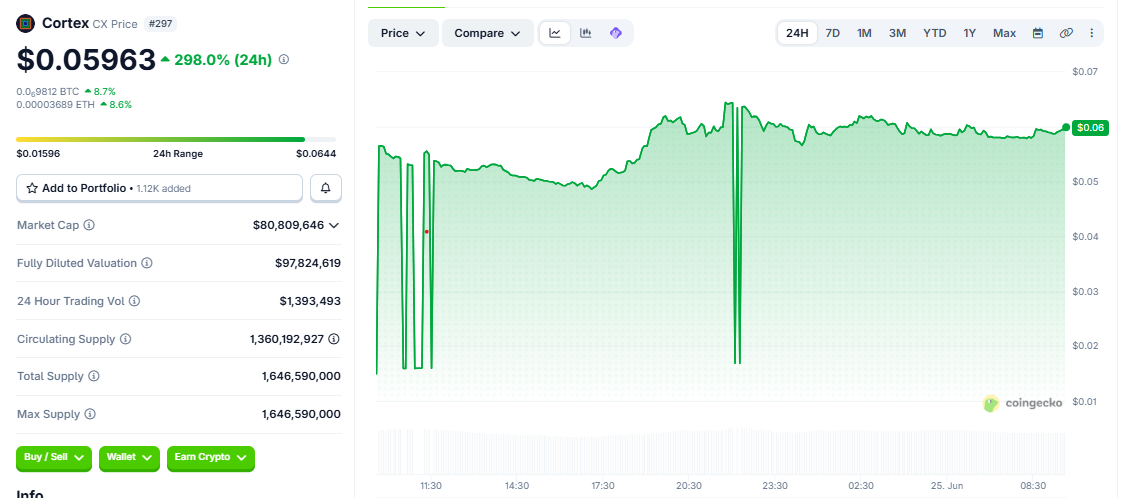Select the 3M time range
This screenshot has width=1124, height=498.
tap(897, 33)
